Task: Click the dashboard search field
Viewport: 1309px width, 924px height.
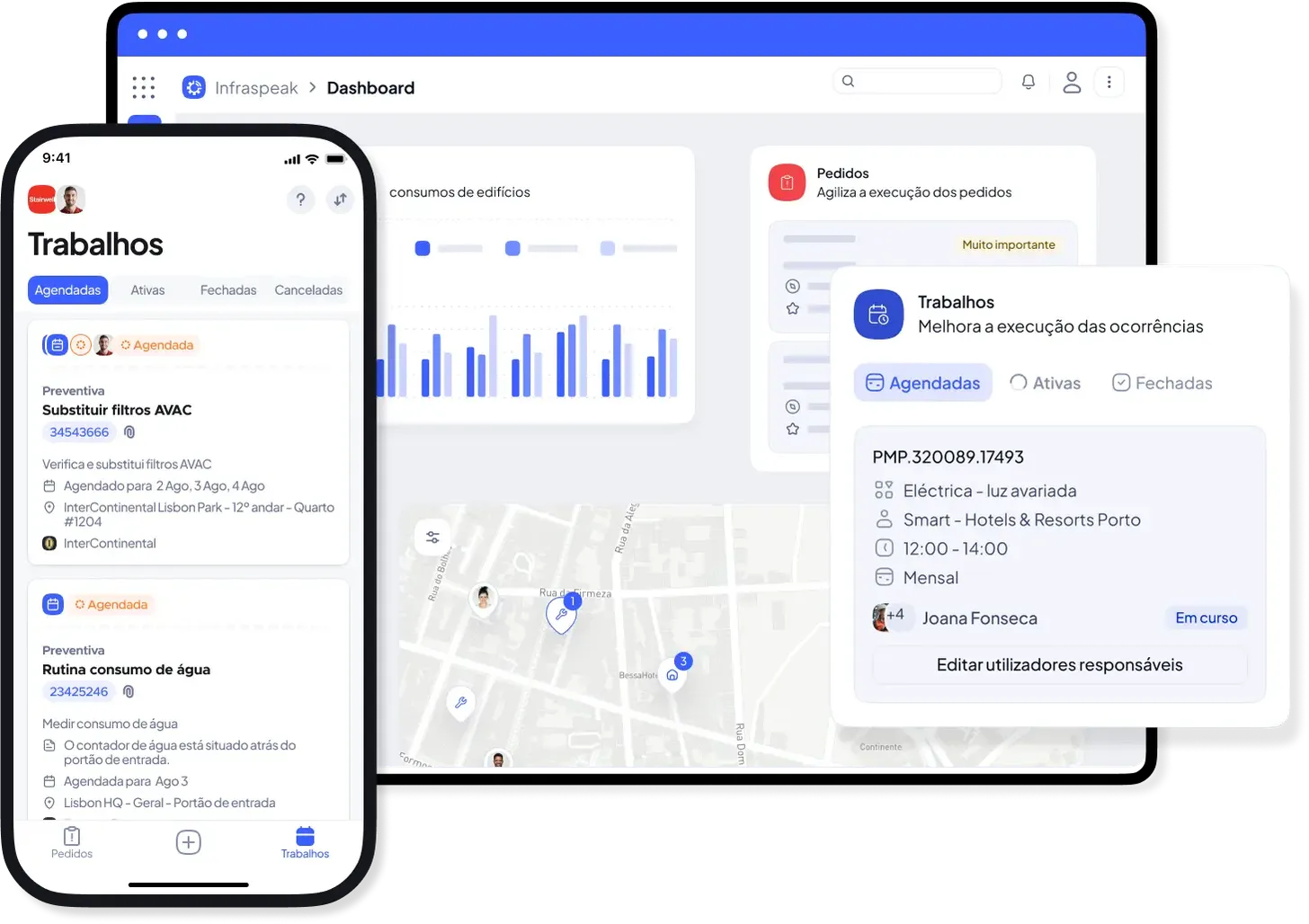Action: point(917,81)
